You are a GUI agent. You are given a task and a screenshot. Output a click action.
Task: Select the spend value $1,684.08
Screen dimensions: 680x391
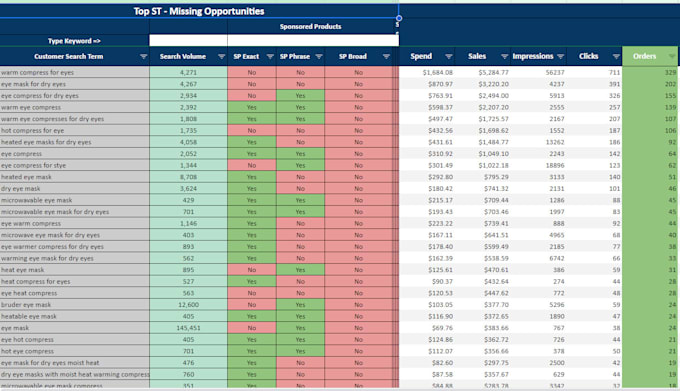[438, 72]
